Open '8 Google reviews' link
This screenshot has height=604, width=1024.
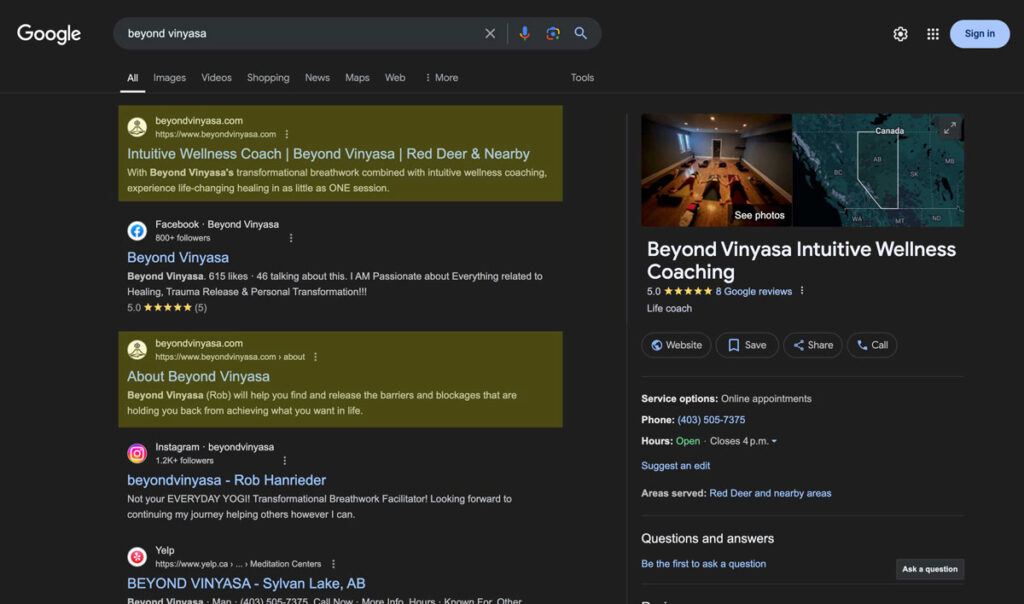754,292
